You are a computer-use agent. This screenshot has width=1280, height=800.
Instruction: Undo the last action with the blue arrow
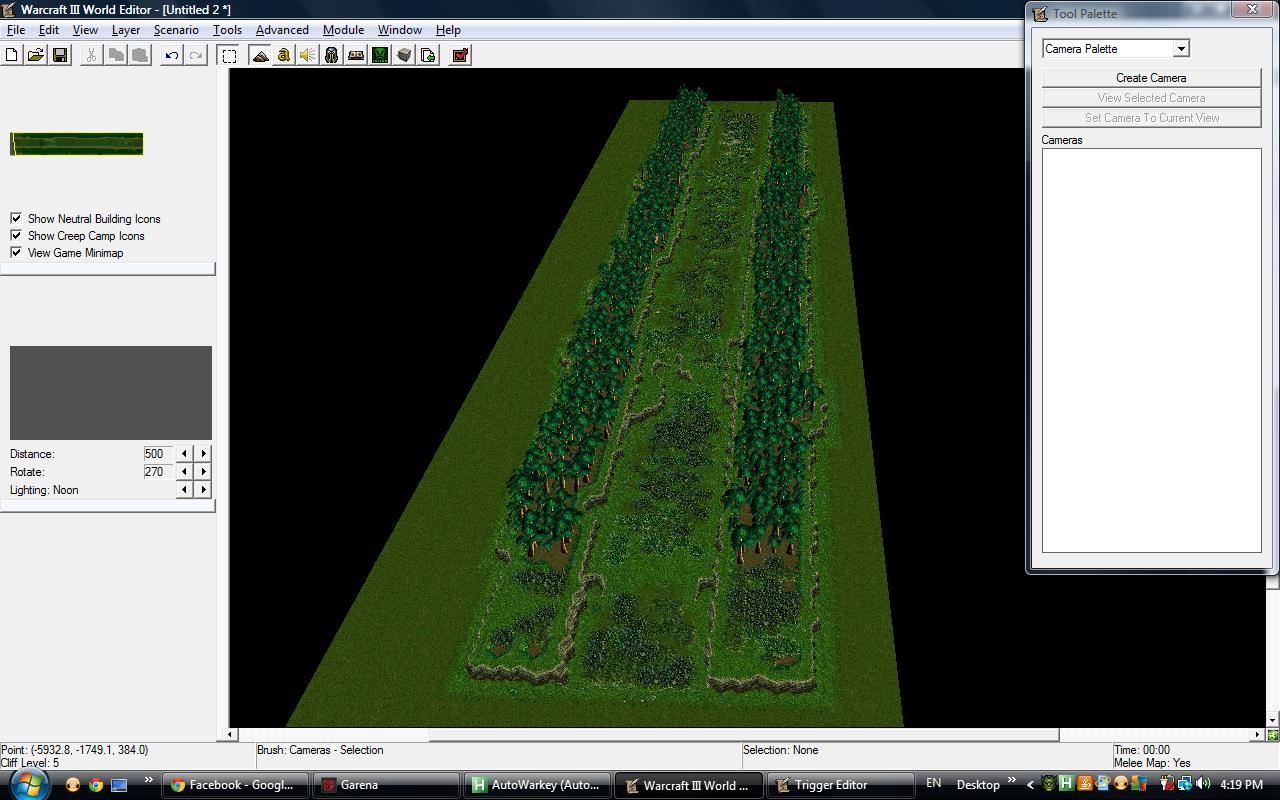click(172, 55)
